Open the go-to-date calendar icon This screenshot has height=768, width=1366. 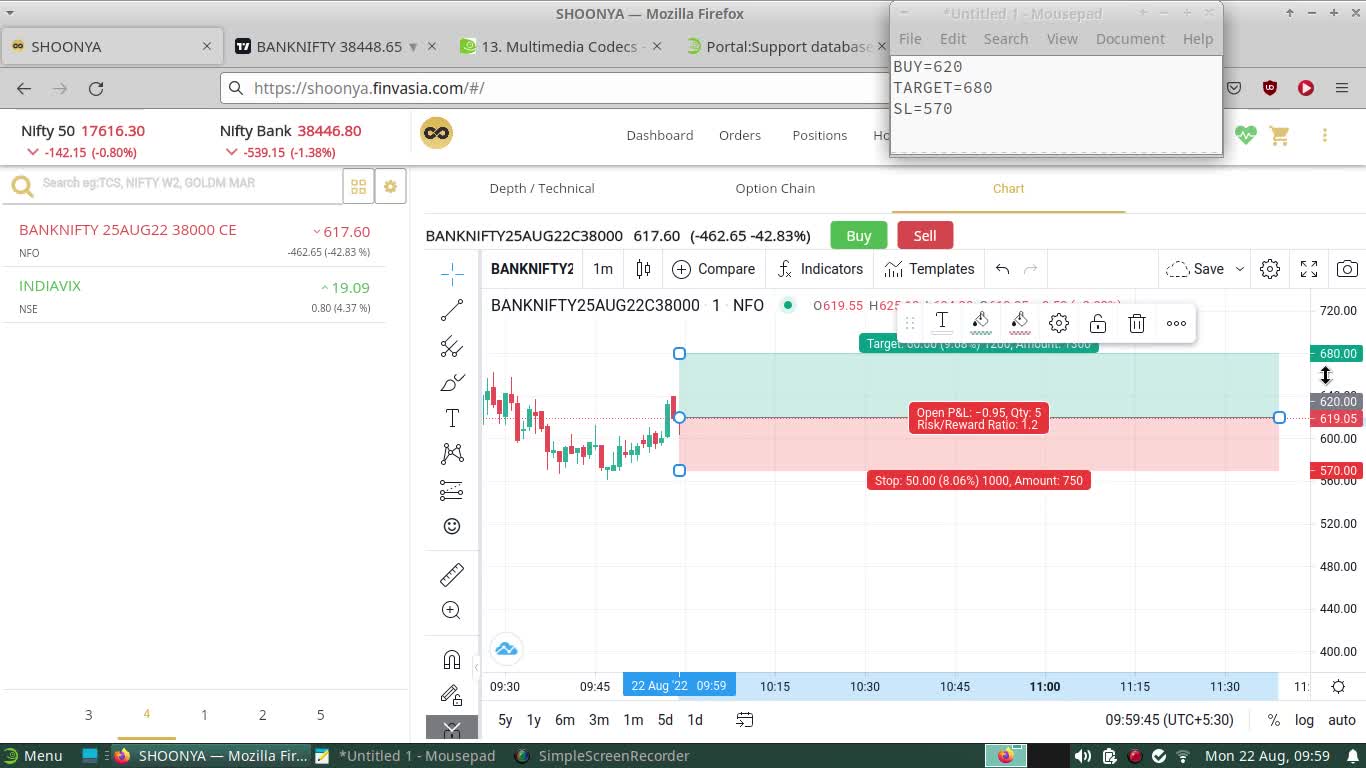[x=745, y=720]
